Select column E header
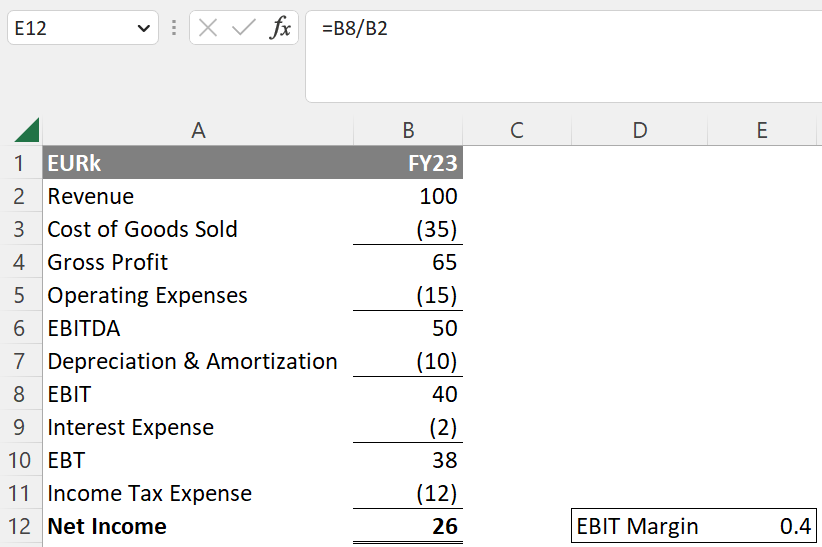Image resolution: width=822 pixels, height=547 pixels. [x=762, y=130]
